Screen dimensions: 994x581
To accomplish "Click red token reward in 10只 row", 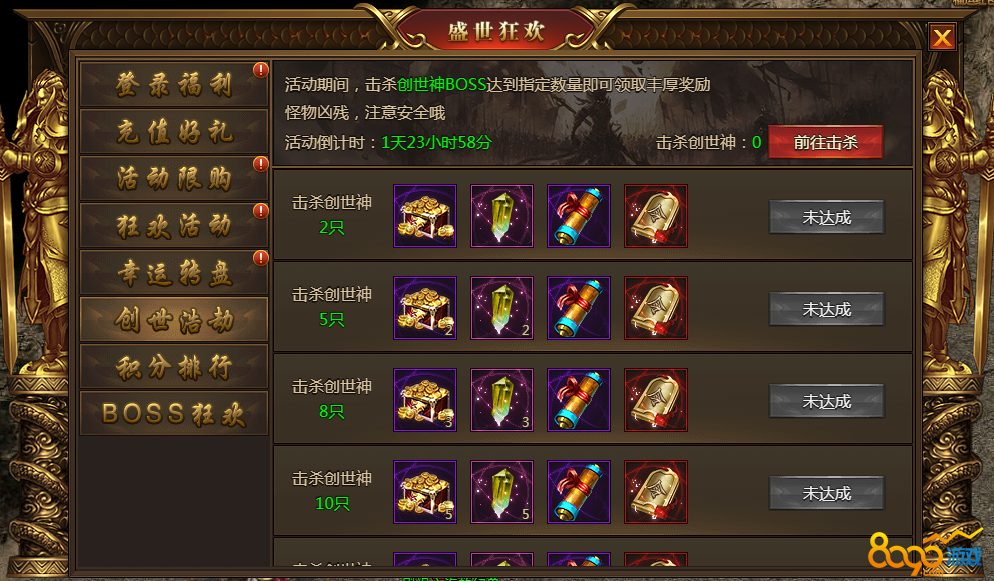I will point(655,492).
